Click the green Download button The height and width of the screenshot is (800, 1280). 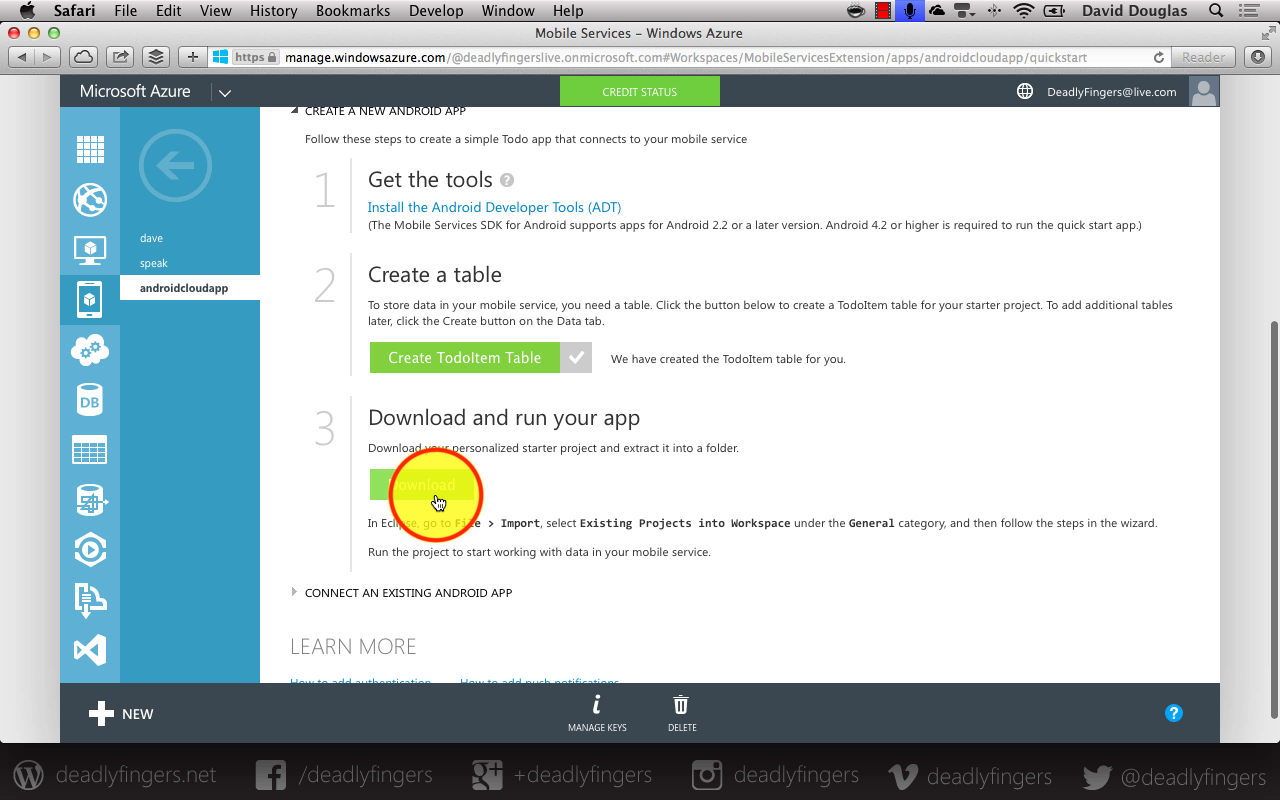pyautogui.click(x=421, y=485)
